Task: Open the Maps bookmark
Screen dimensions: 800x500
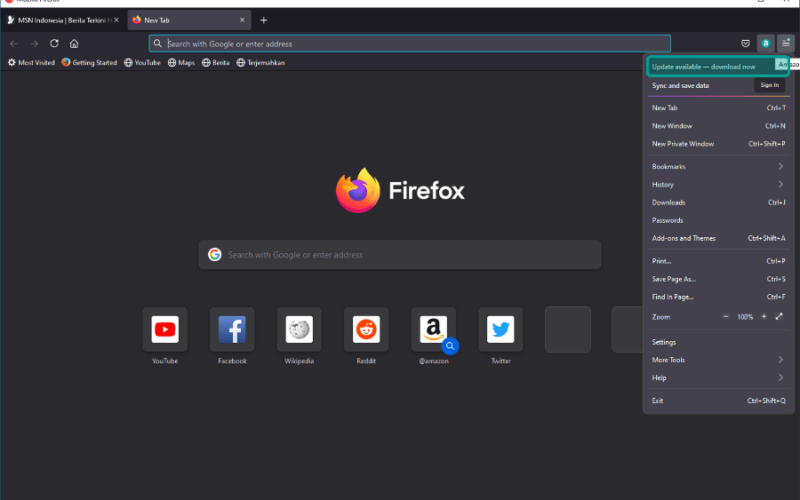Action: click(x=182, y=63)
